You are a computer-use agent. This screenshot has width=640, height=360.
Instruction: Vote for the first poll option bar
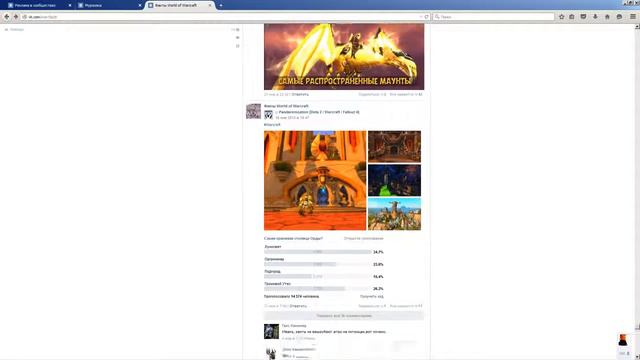(318, 252)
